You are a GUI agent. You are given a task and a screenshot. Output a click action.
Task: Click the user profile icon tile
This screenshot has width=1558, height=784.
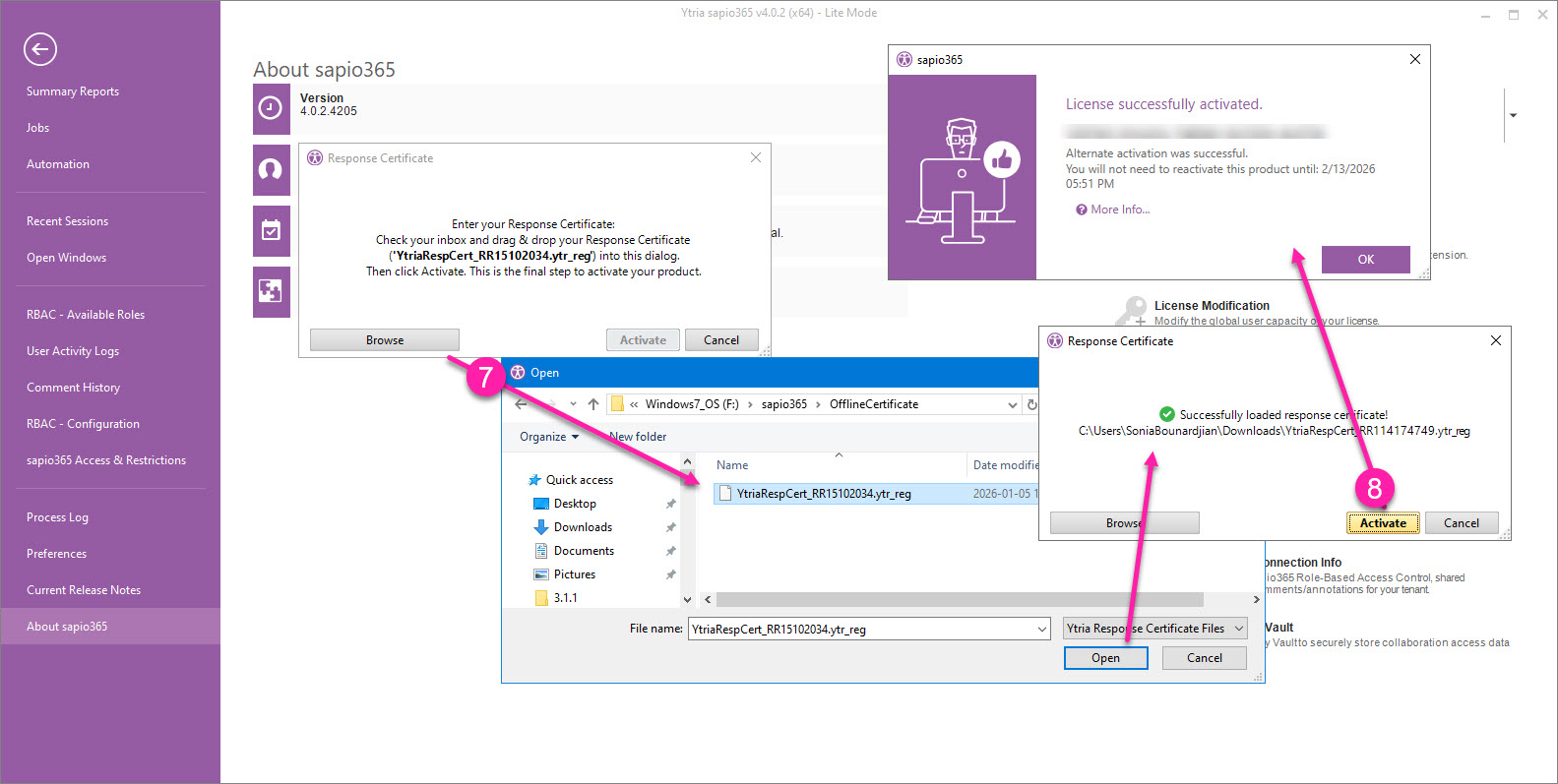(x=271, y=170)
